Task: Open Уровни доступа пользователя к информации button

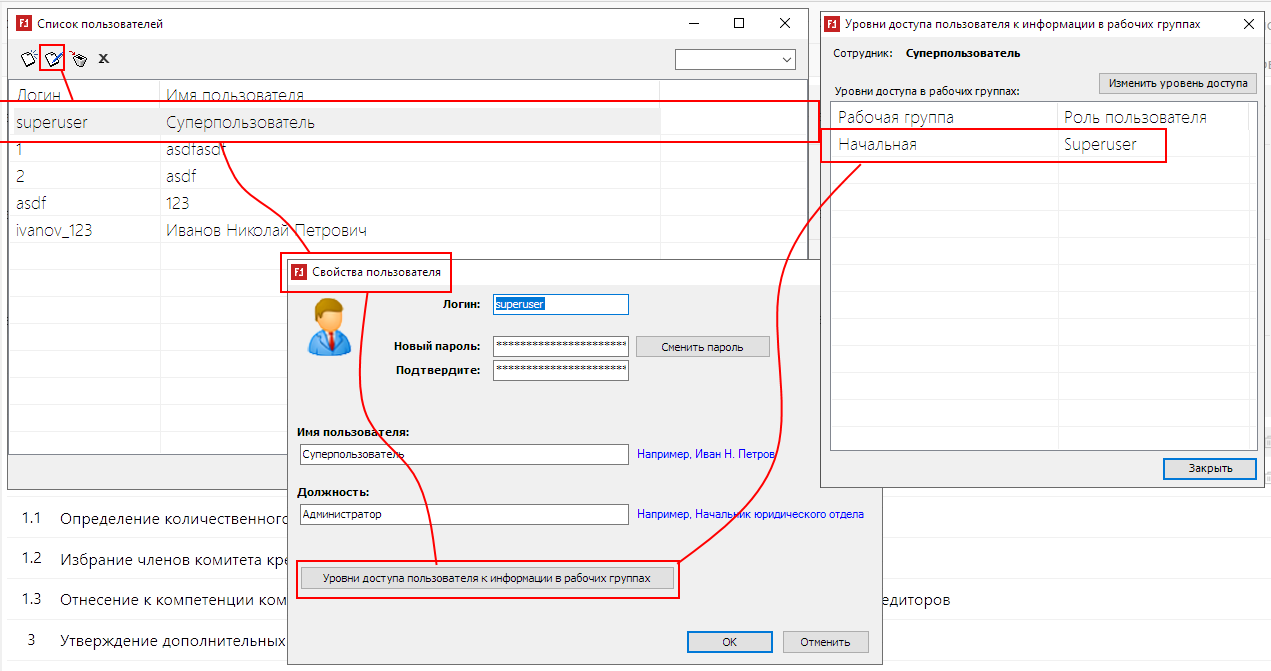Action: pos(487,578)
